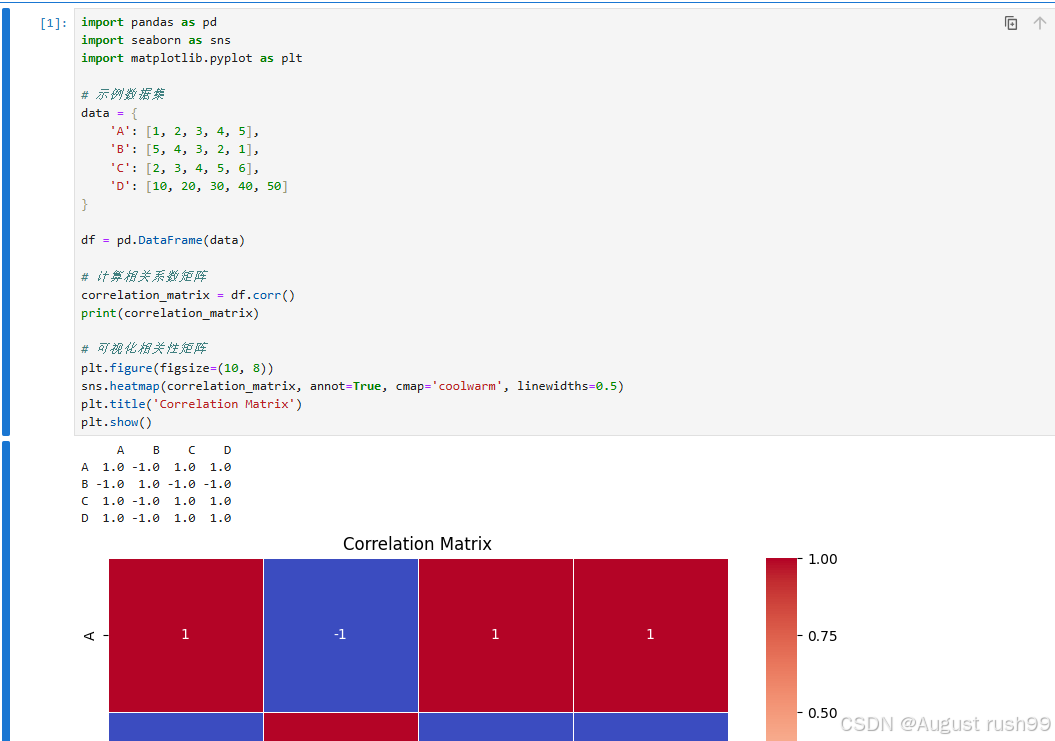Click the colorbar tick label 1.00
Image resolution: width=1055 pixels, height=741 pixels.
pyautogui.click(x=822, y=559)
